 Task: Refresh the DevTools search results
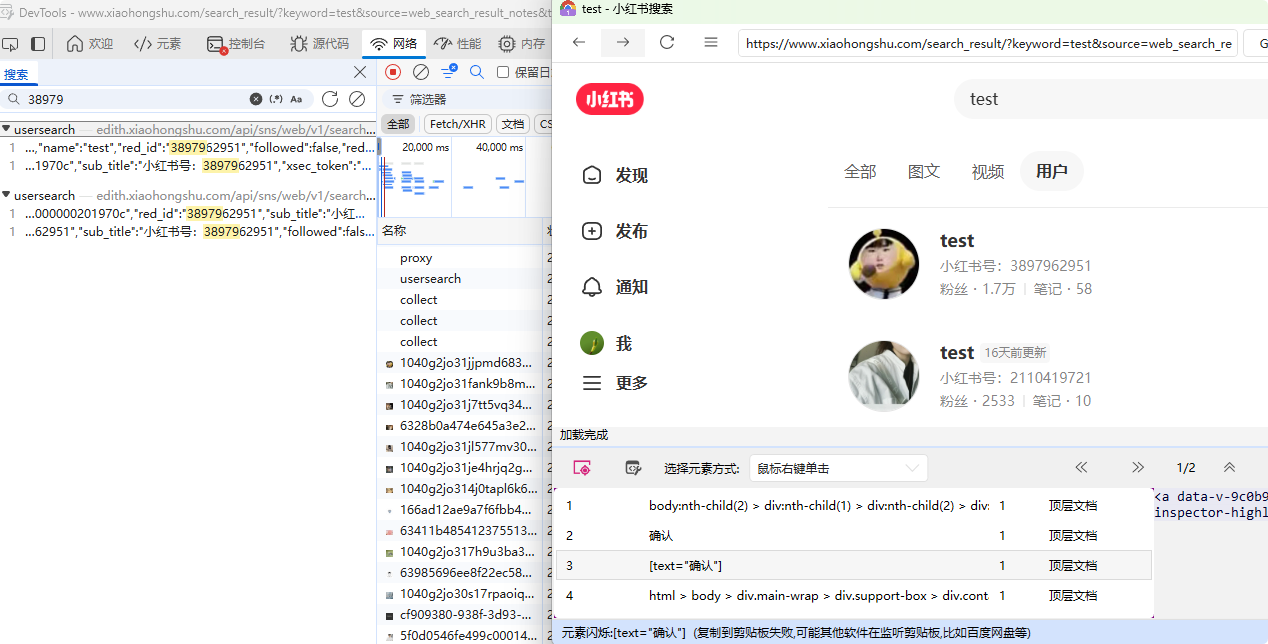point(330,99)
